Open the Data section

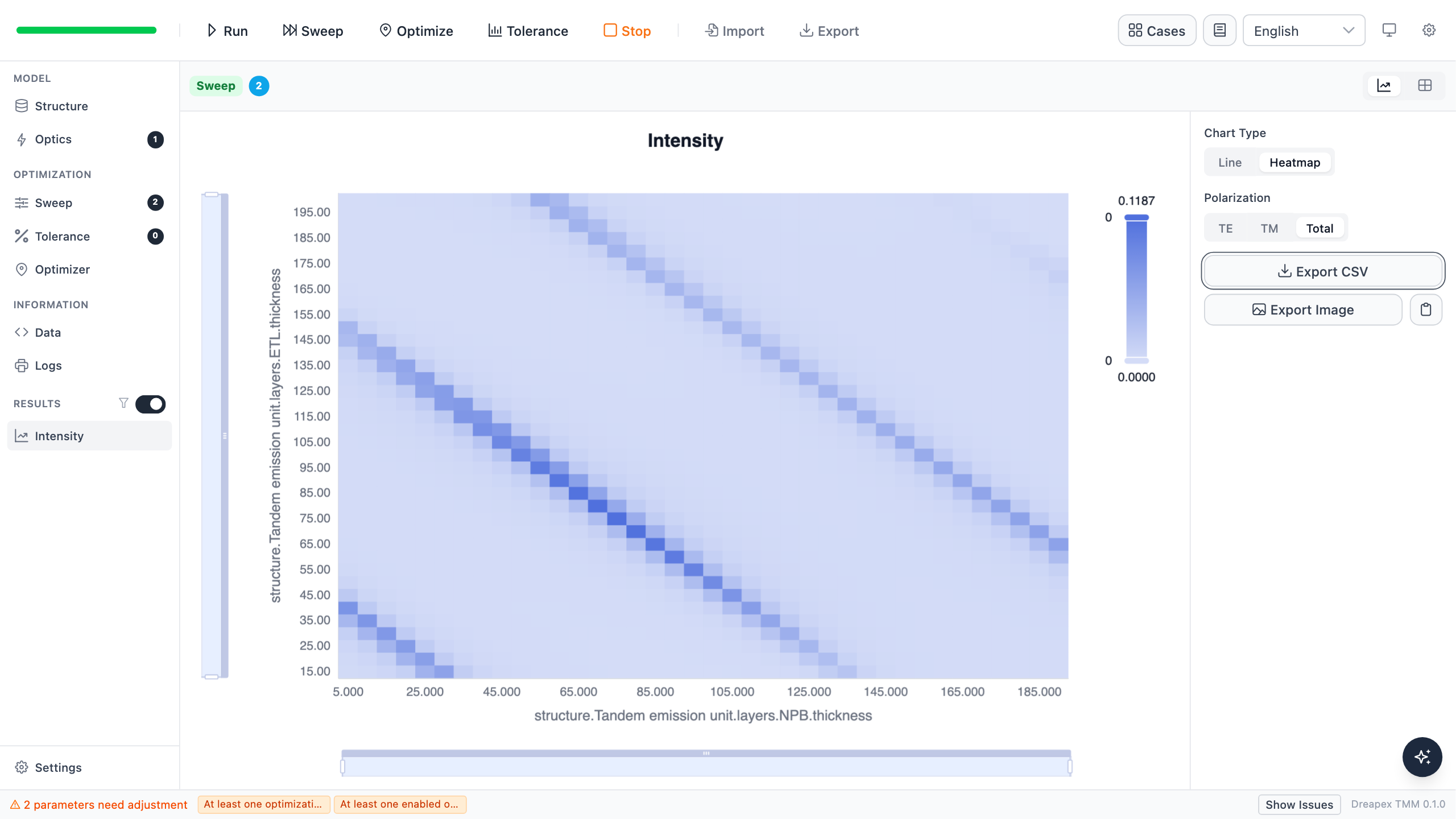point(89,333)
